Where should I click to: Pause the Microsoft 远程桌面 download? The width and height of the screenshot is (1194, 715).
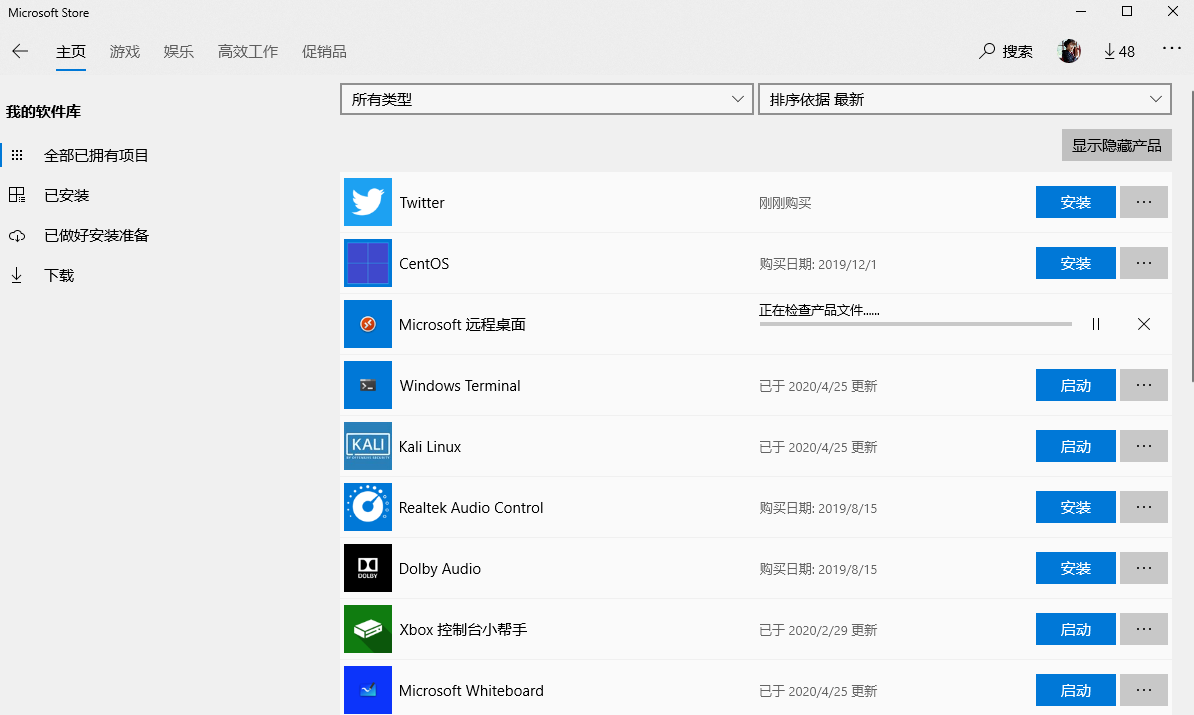click(1096, 324)
